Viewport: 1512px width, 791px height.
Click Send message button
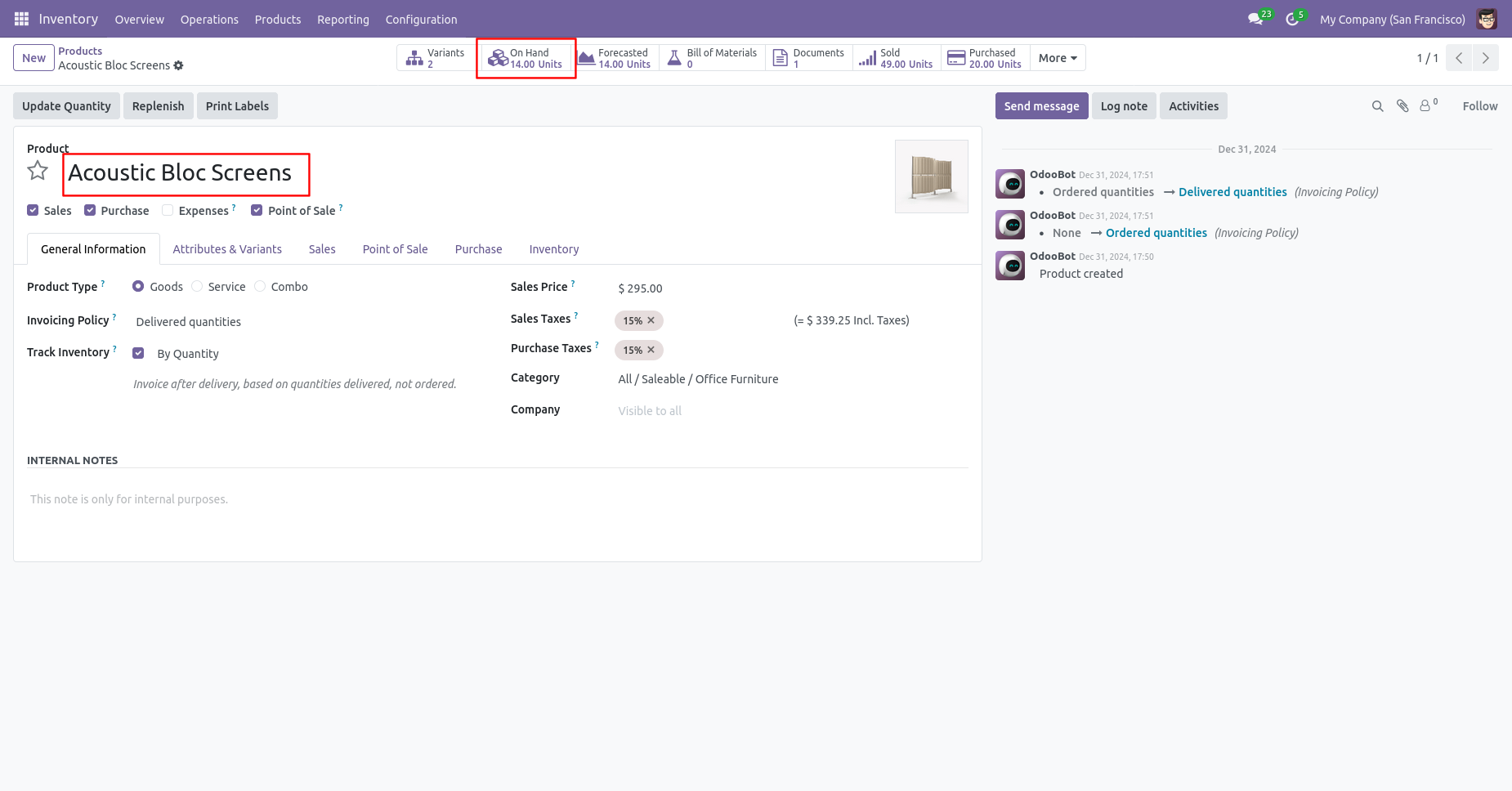click(1041, 106)
